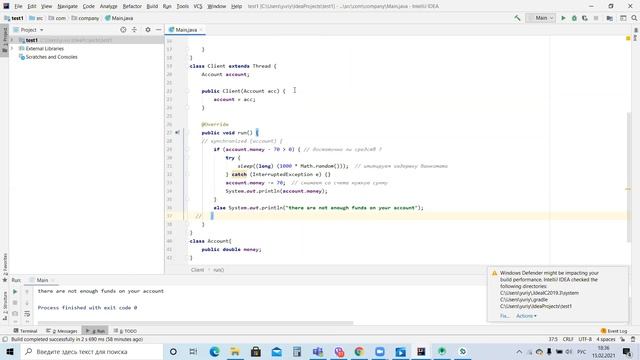This screenshot has height=360, width=640.
Task: Click the Build project hammer icon
Action: click(517, 18)
